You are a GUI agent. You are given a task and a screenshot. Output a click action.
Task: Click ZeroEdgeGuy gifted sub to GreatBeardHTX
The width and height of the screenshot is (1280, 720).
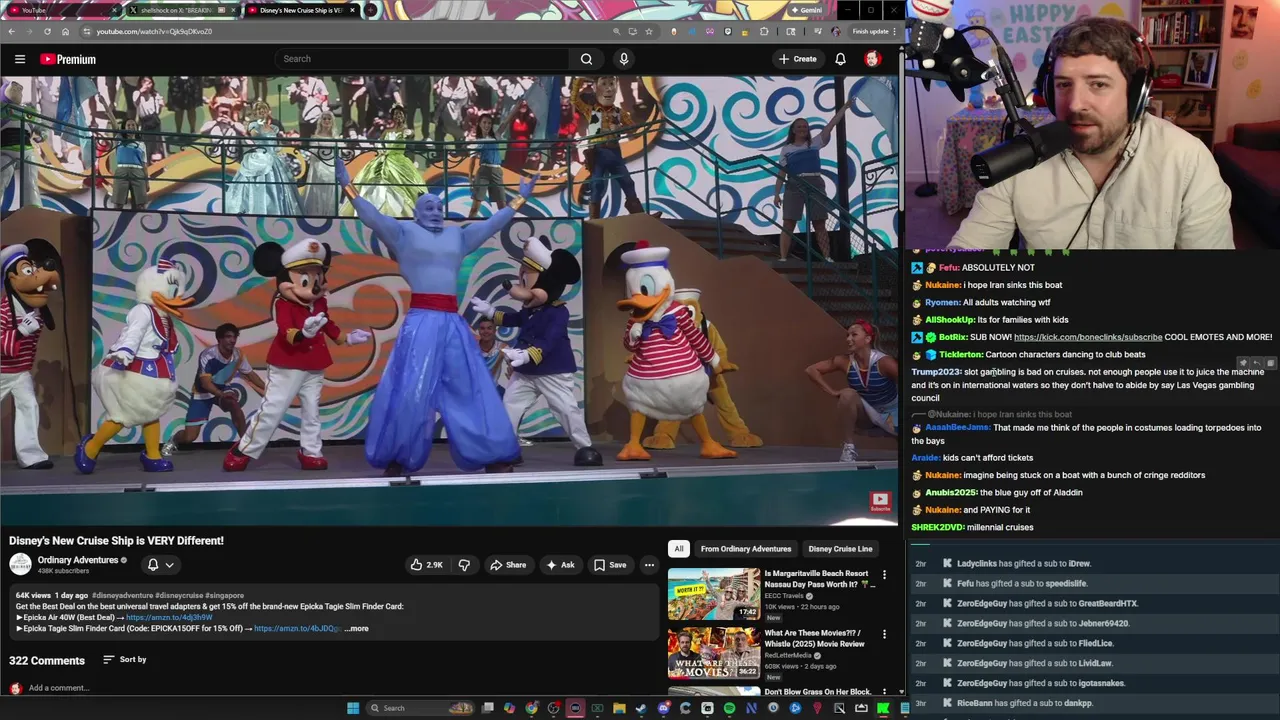[x=1047, y=604]
